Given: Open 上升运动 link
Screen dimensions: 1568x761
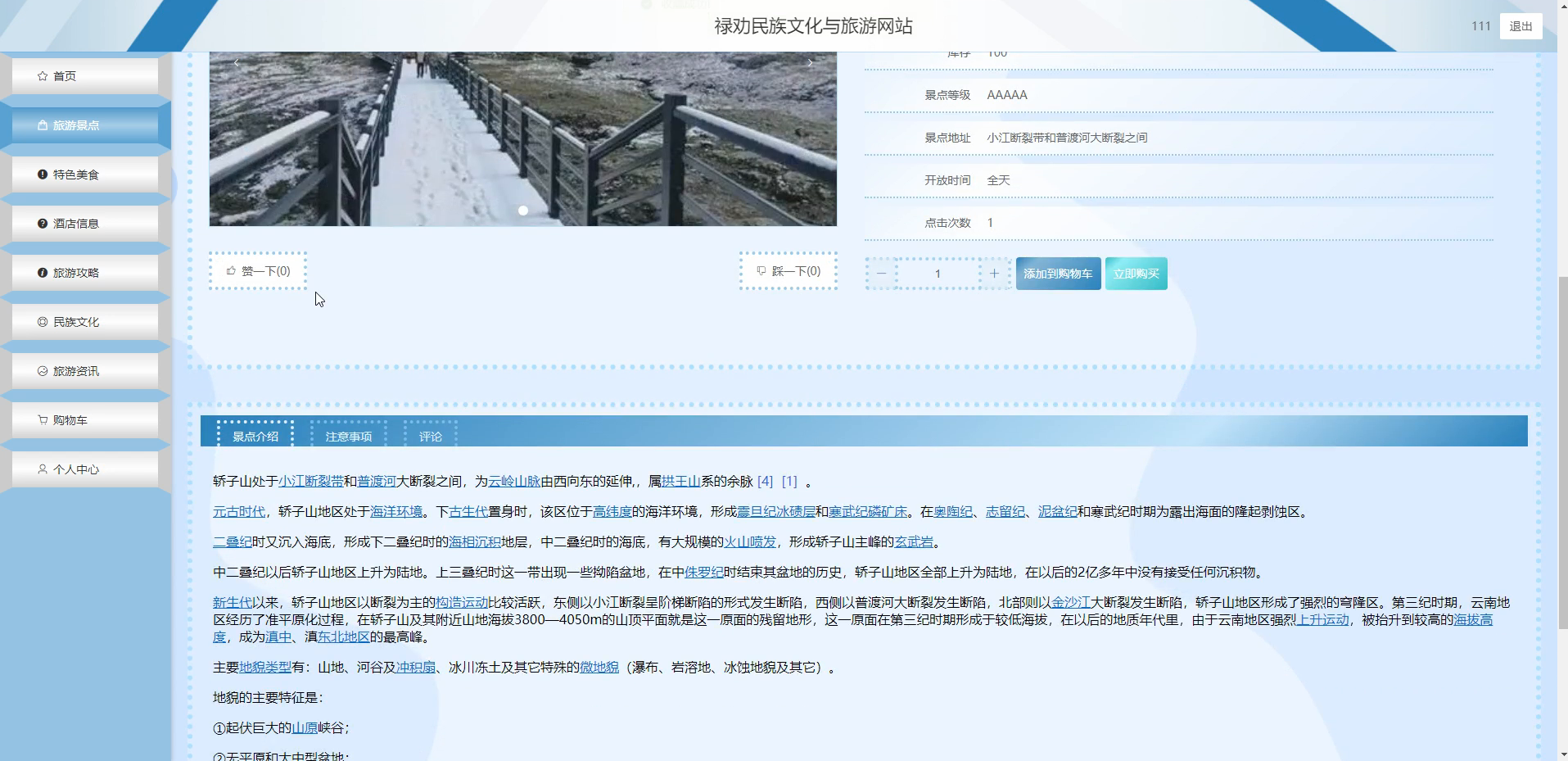Looking at the screenshot, I should (1323, 620).
